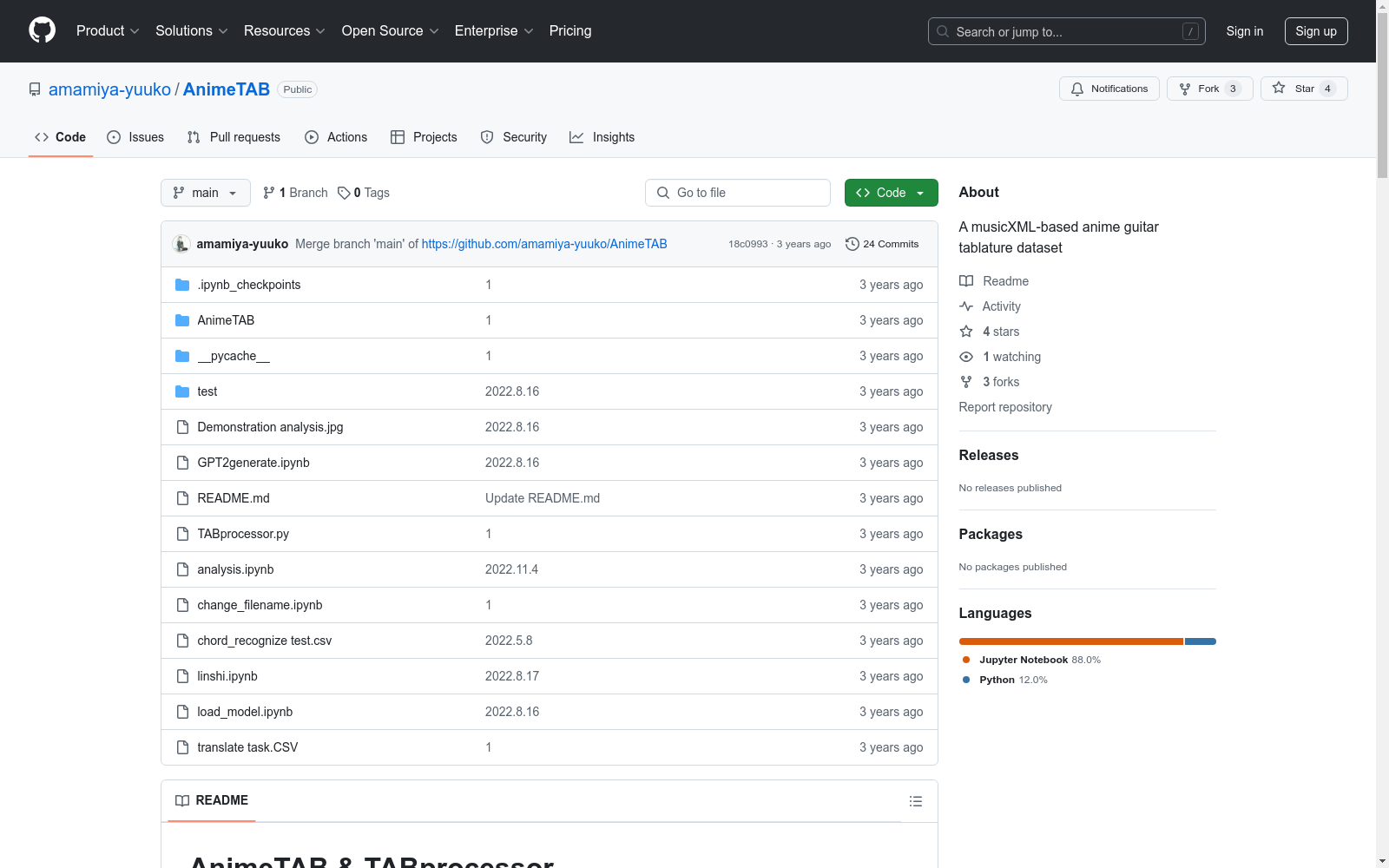Click the fork icon beside 3 forks
The width and height of the screenshot is (1389, 868).
pos(966,382)
